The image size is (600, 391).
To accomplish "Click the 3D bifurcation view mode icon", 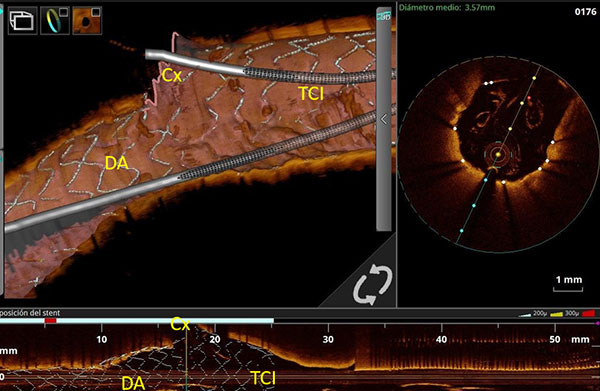I will 23,21.
